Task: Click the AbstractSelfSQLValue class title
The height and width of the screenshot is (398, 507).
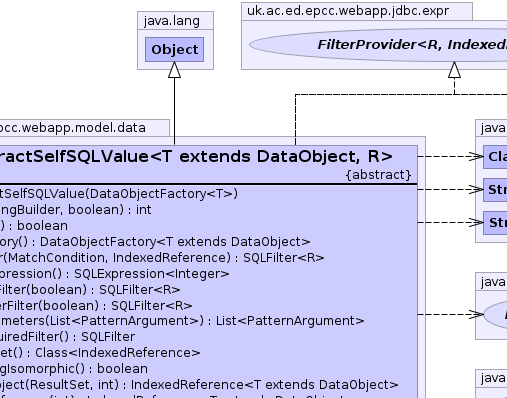Action: point(196,156)
